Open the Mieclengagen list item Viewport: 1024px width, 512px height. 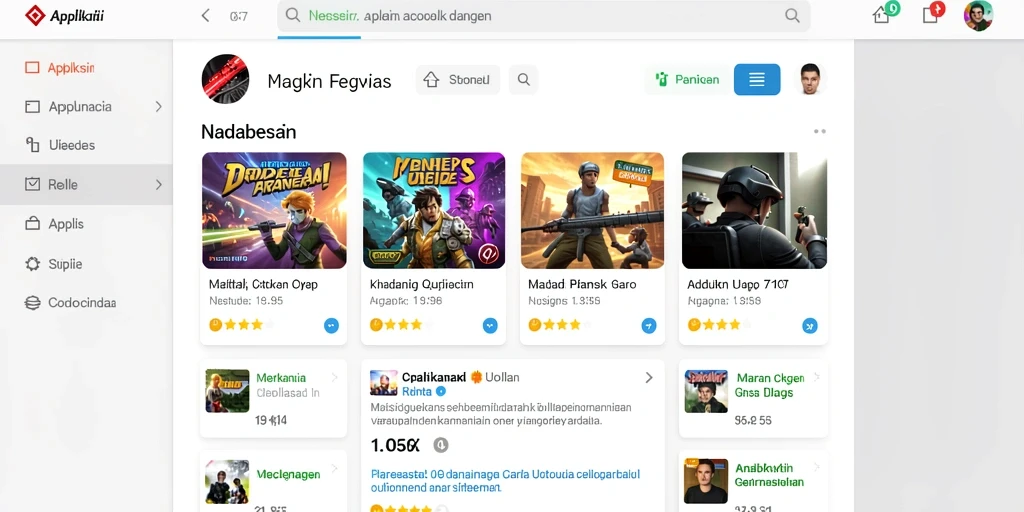274,482
